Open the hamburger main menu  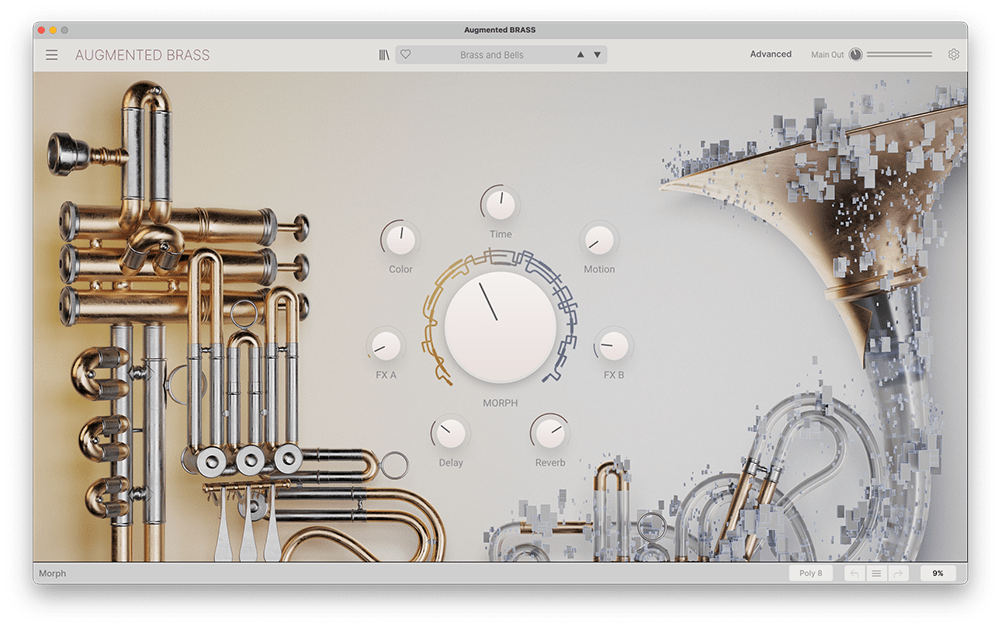click(52, 55)
